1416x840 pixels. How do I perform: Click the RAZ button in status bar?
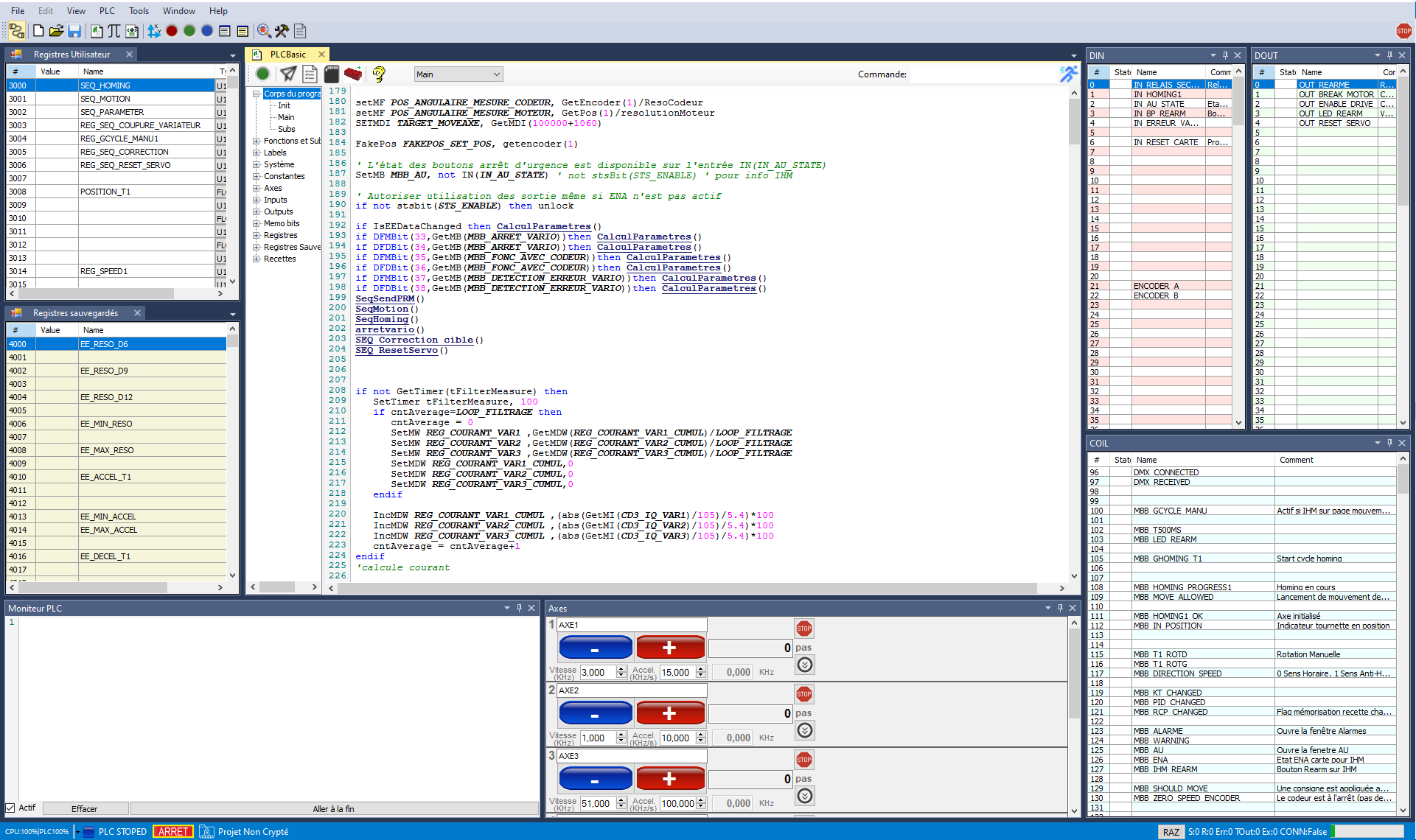click(x=1171, y=832)
